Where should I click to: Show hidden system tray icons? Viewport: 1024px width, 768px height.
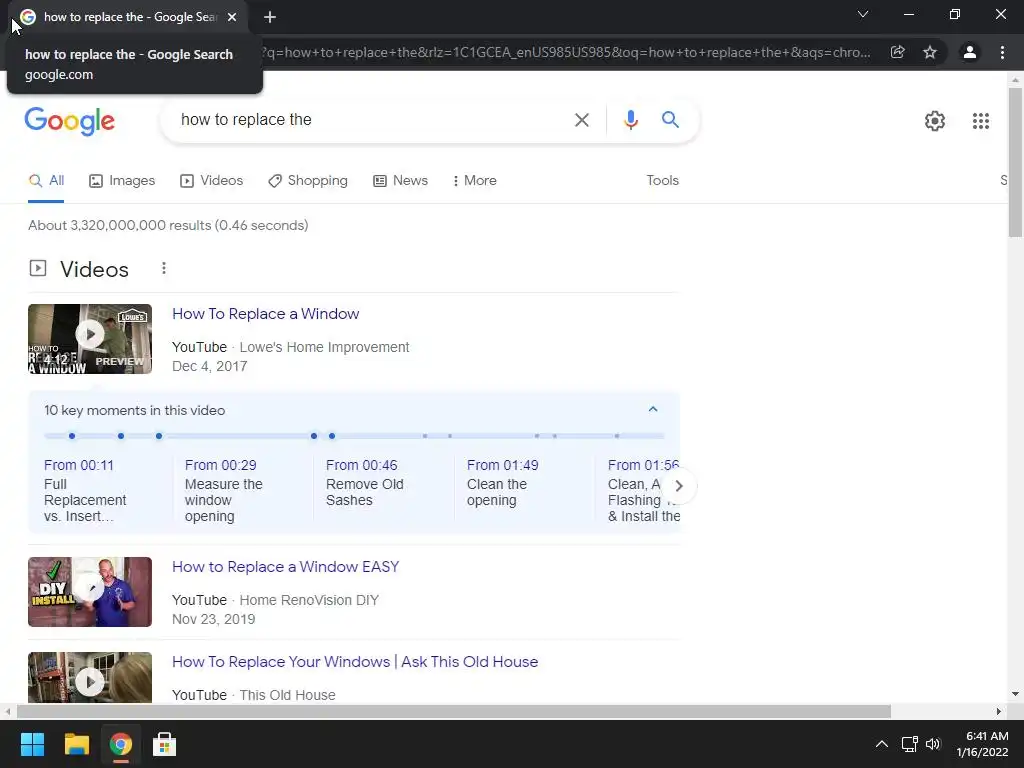click(x=881, y=744)
